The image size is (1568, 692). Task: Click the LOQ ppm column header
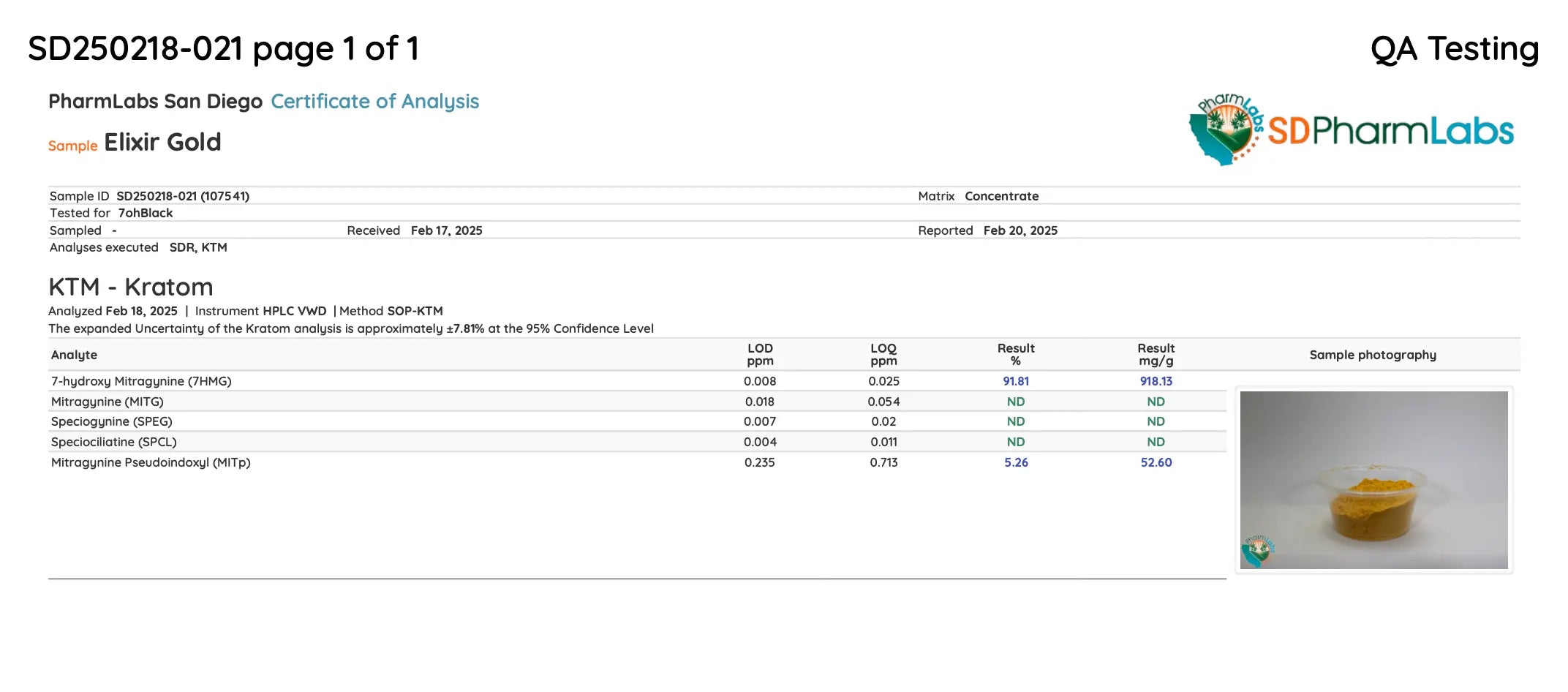point(883,354)
